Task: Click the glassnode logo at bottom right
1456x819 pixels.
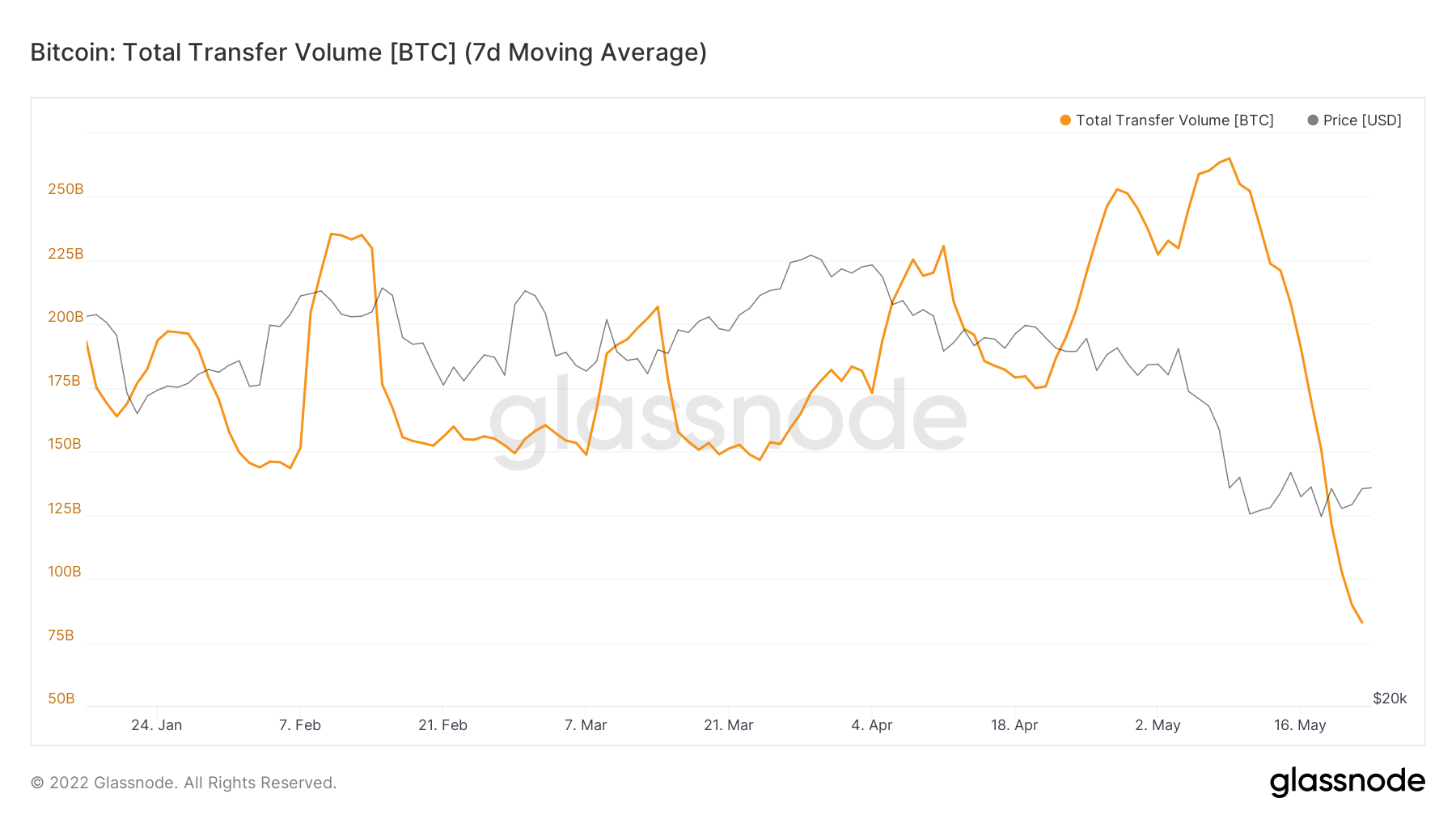Action: tap(1347, 782)
